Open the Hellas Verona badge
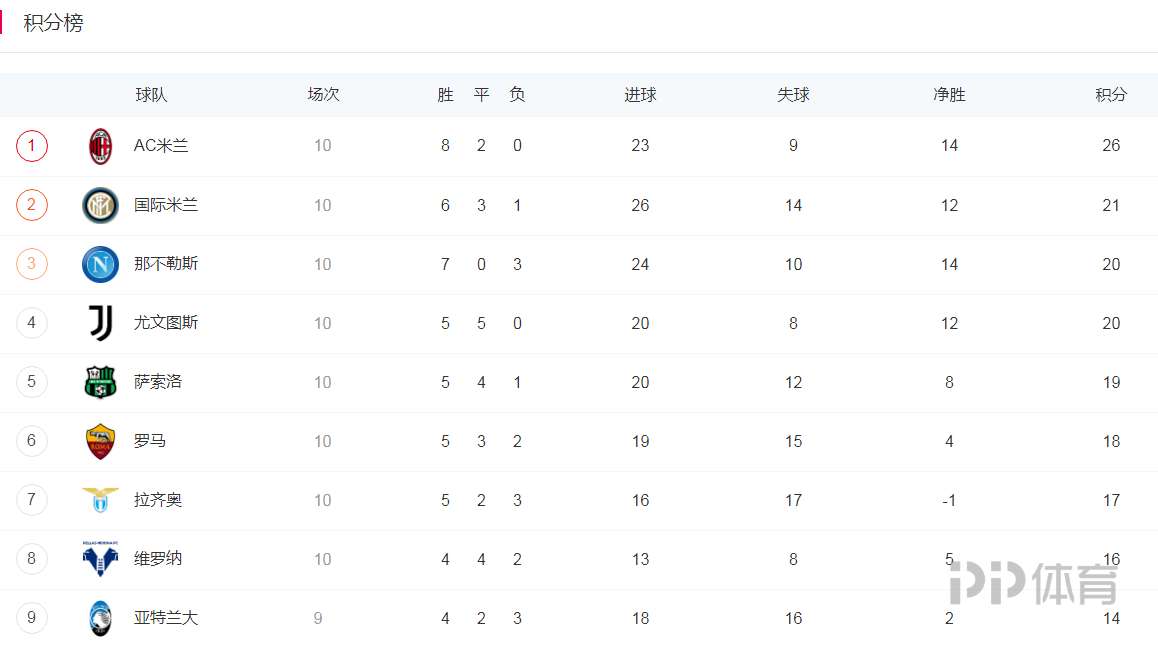The width and height of the screenshot is (1158, 645). point(100,558)
